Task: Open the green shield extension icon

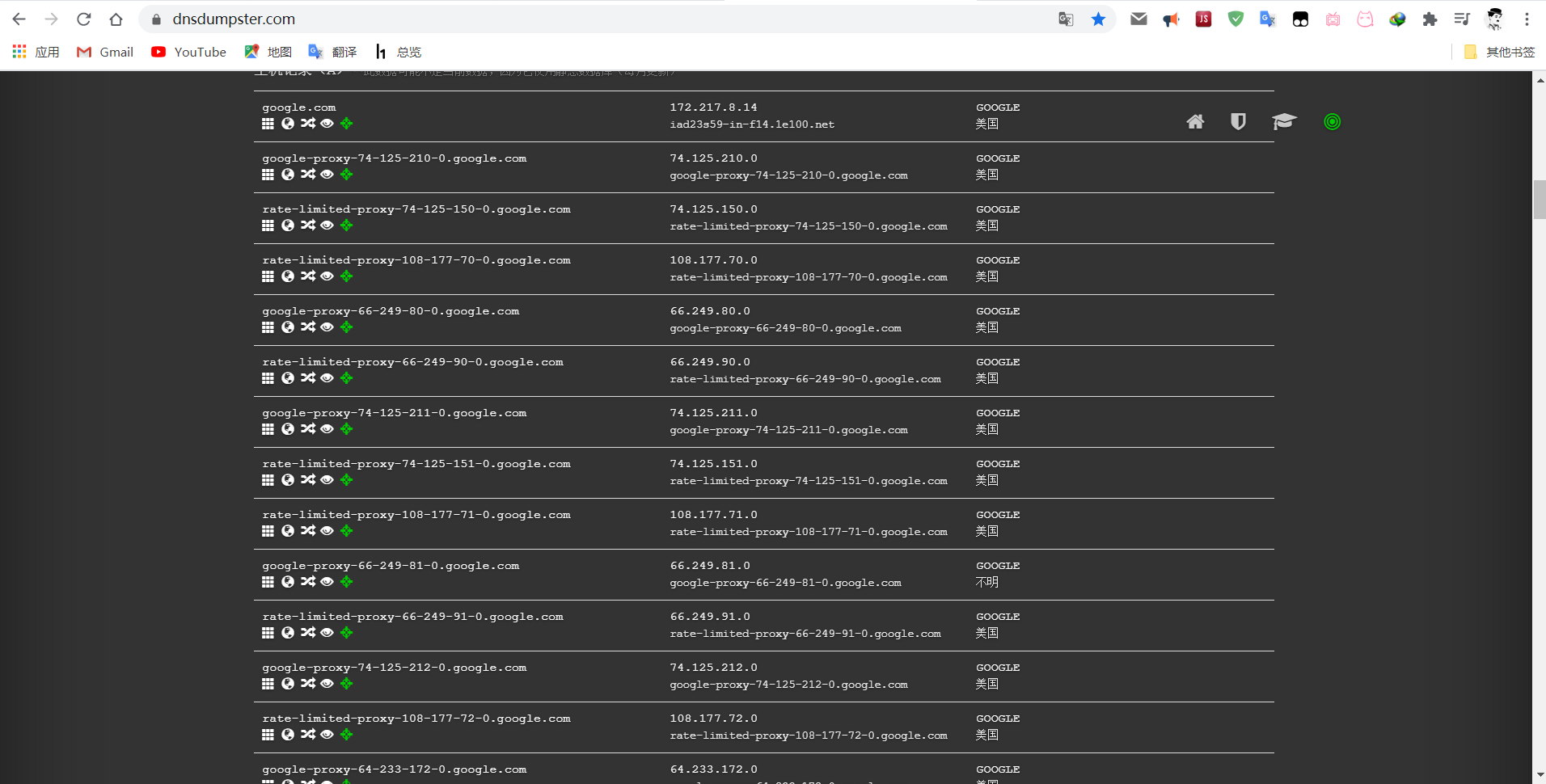Action: 1236,19
